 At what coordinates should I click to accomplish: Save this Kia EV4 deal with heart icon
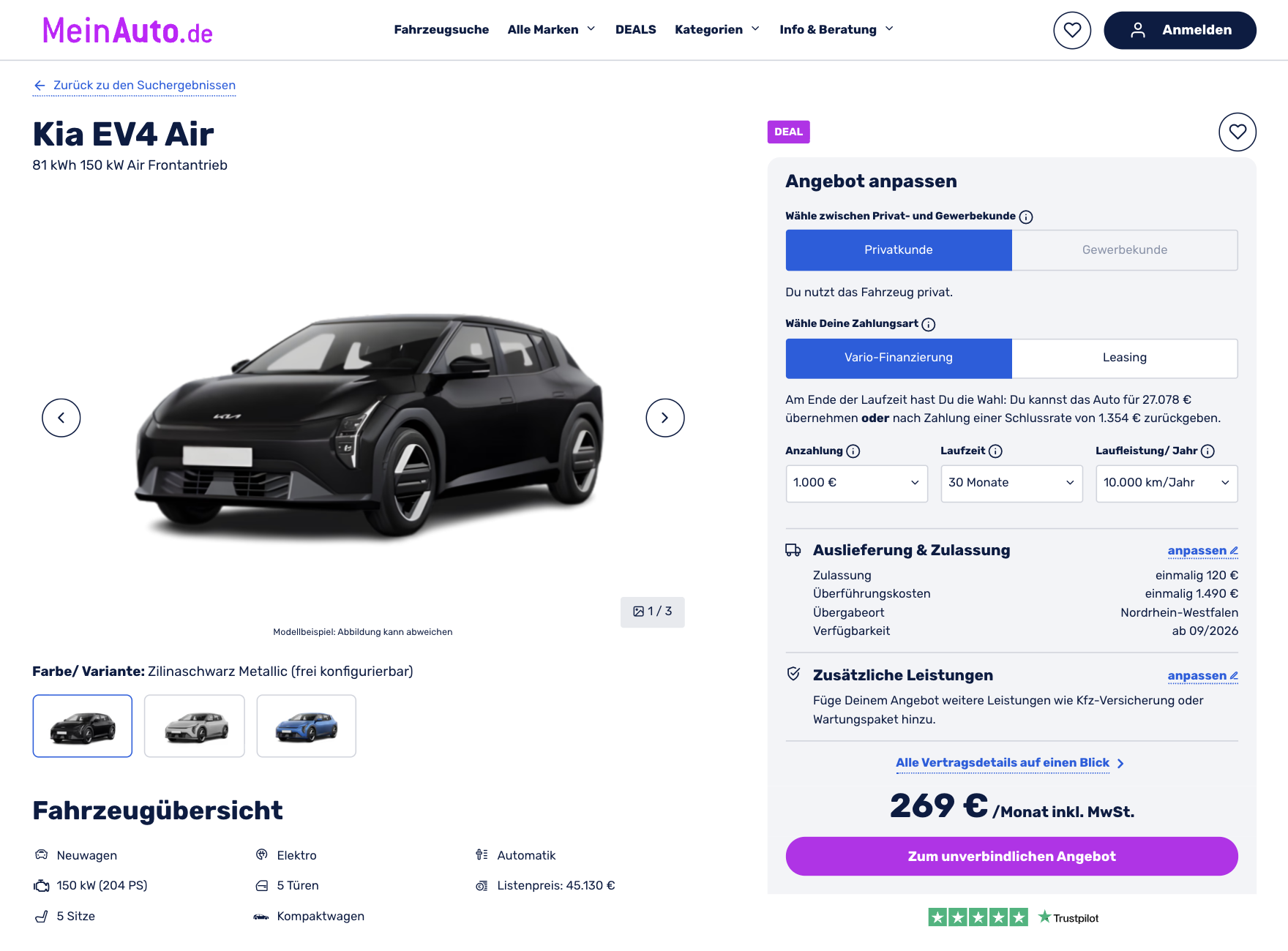tap(1238, 132)
